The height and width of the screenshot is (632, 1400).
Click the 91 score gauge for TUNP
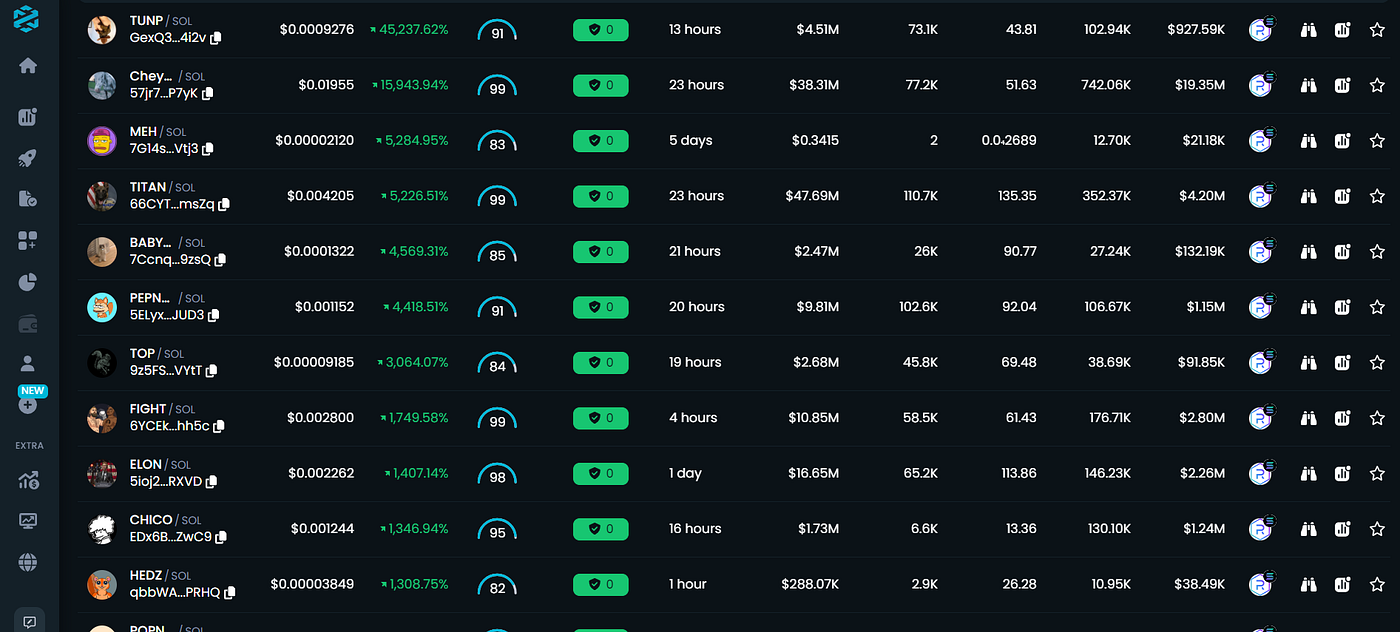click(497, 30)
